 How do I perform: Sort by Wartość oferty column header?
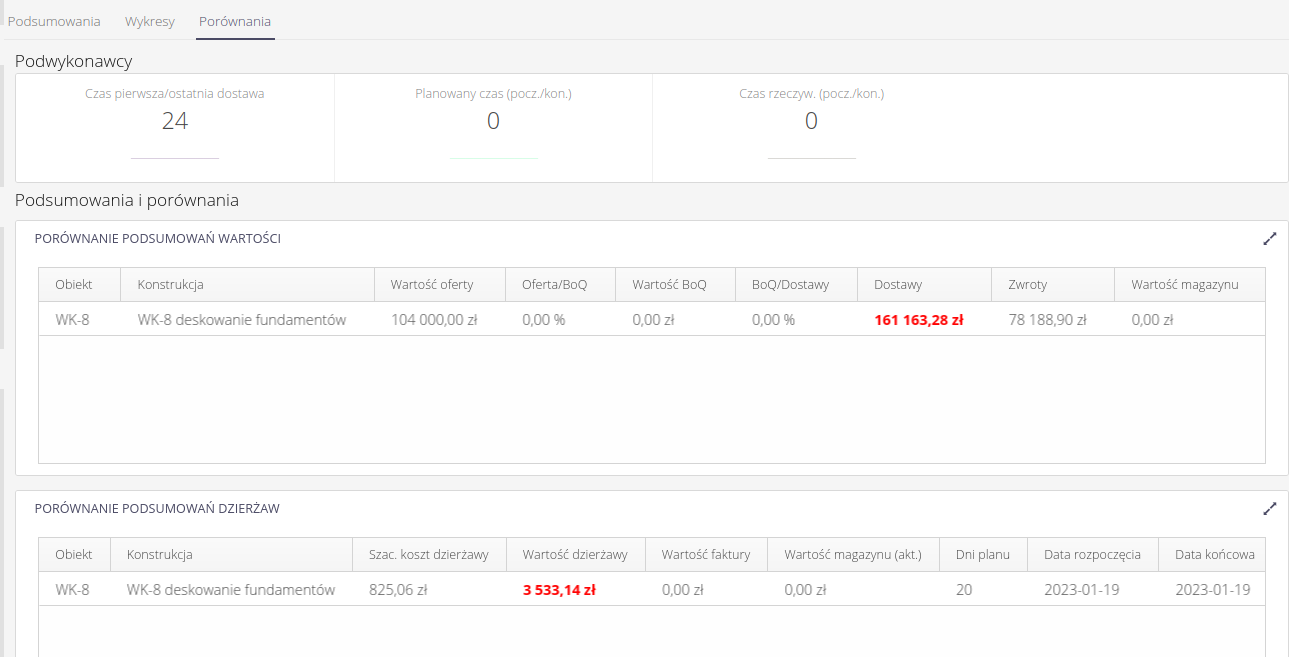(432, 285)
